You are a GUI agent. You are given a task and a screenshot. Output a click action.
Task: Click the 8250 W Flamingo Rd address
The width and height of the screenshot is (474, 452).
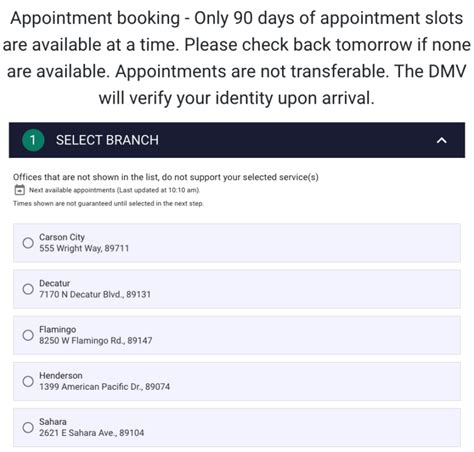(x=96, y=341)
